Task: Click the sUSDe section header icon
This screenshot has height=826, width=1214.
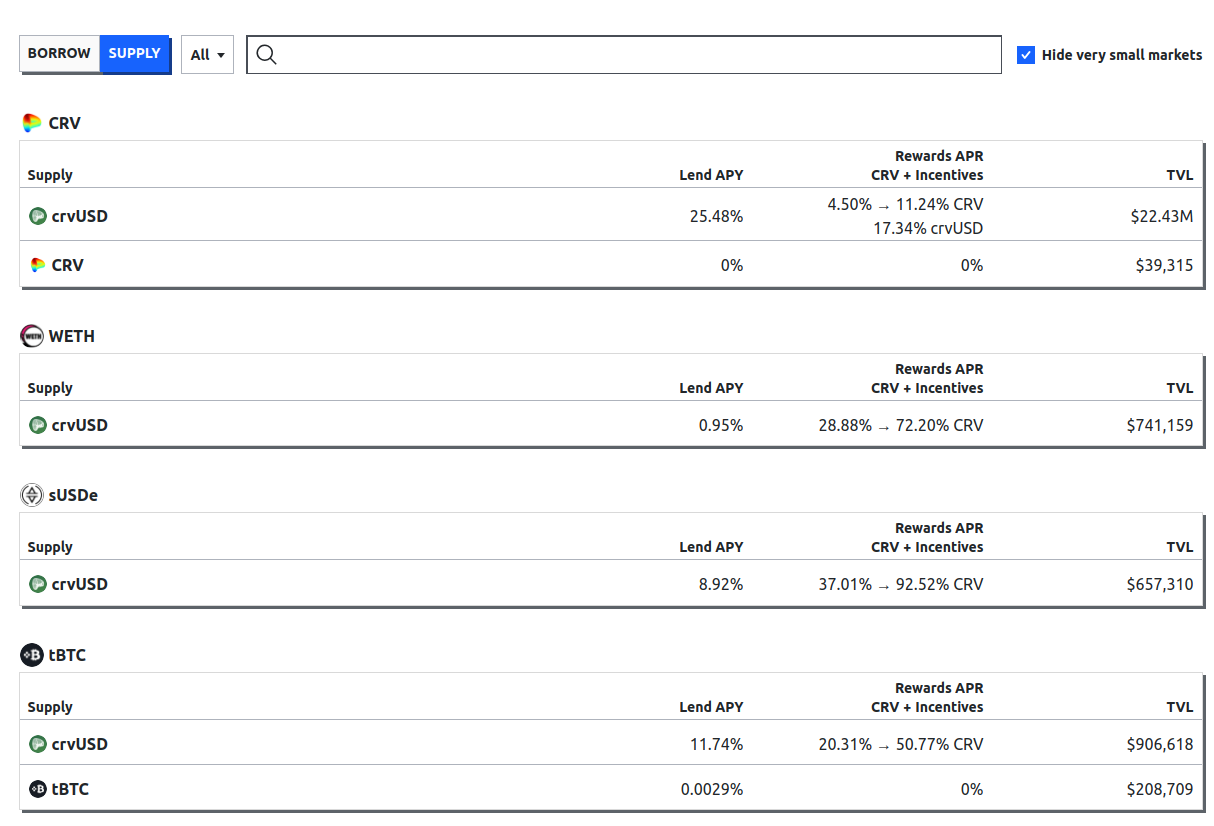Action: pos(32,495)
